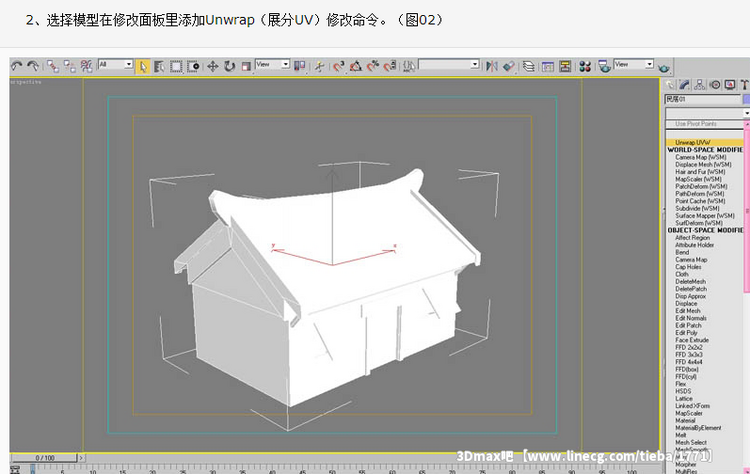
Task: Choose Face Extrude modifier
Action: tap(692, 340)
